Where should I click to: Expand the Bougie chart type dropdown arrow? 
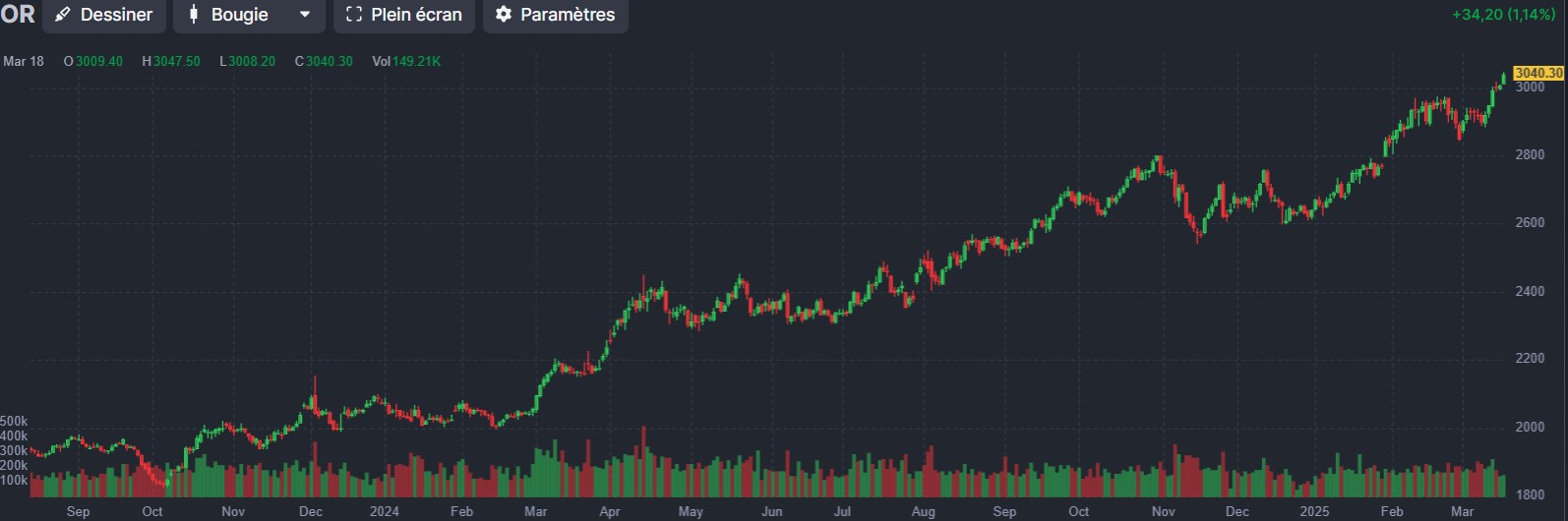(305, 15)
